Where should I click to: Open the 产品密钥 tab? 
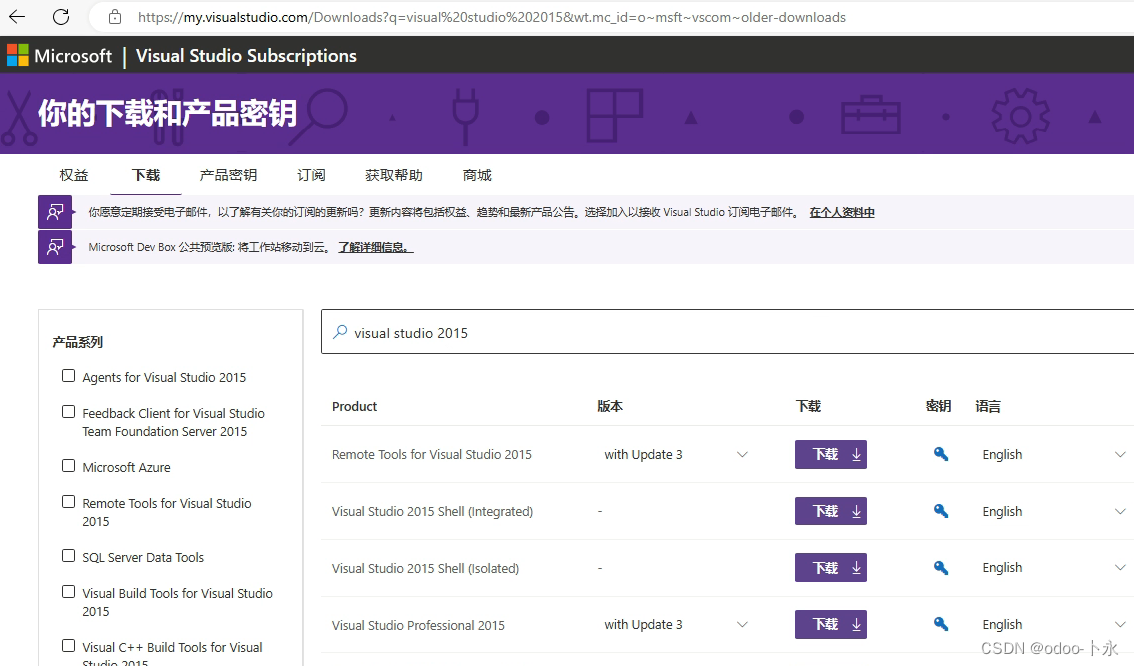click(x=229, y=175)
